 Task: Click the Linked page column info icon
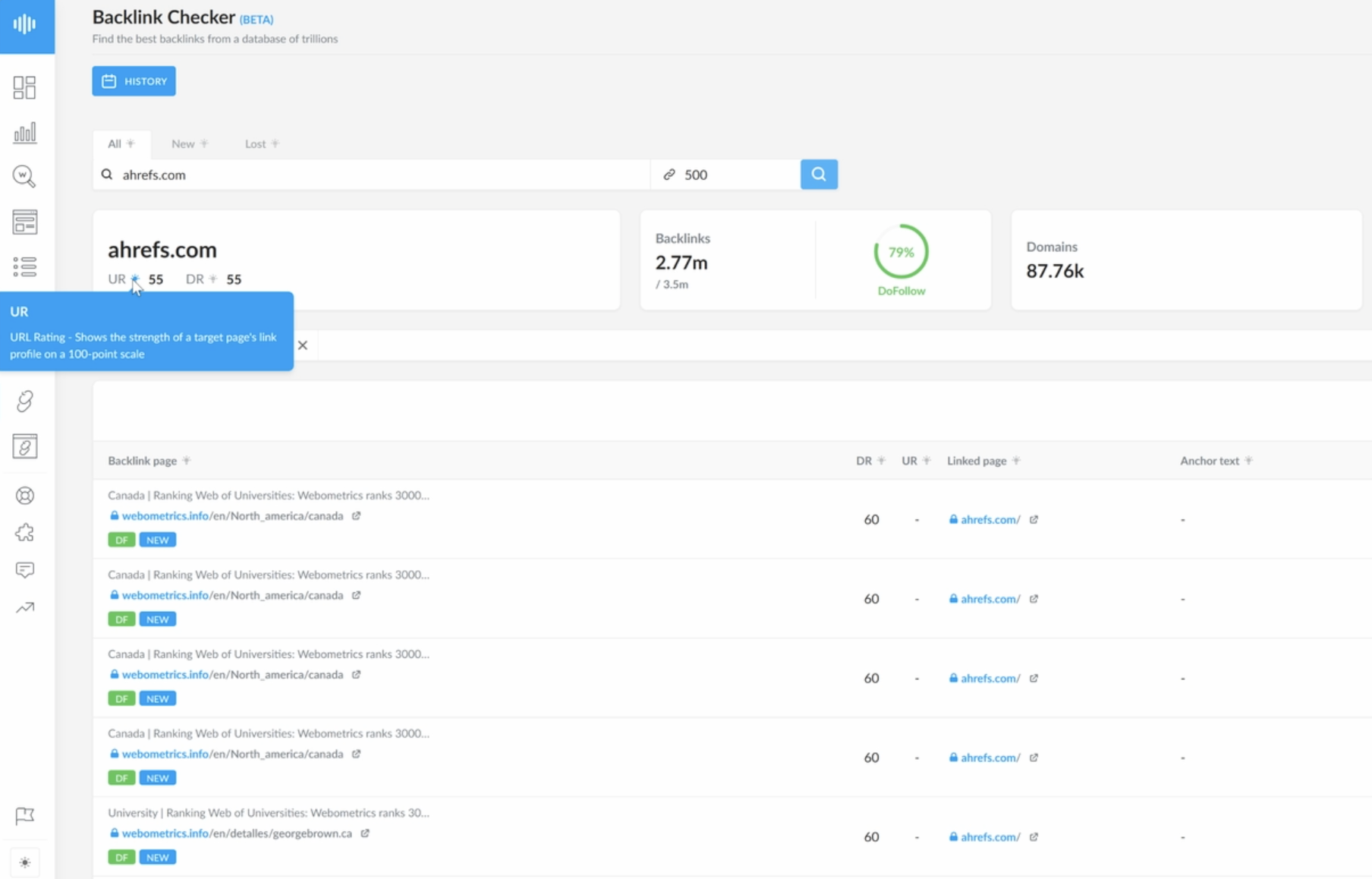click(x=1016, y=460)
